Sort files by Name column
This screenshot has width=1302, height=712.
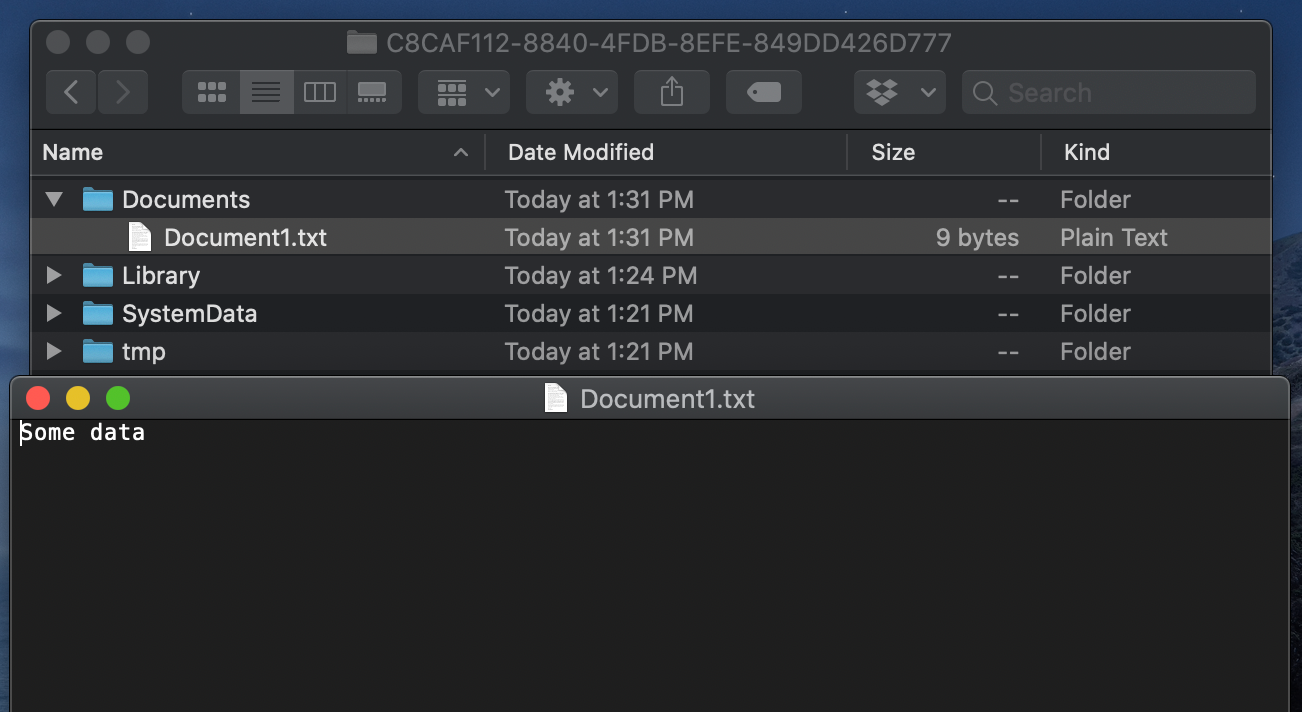[73, 152]
